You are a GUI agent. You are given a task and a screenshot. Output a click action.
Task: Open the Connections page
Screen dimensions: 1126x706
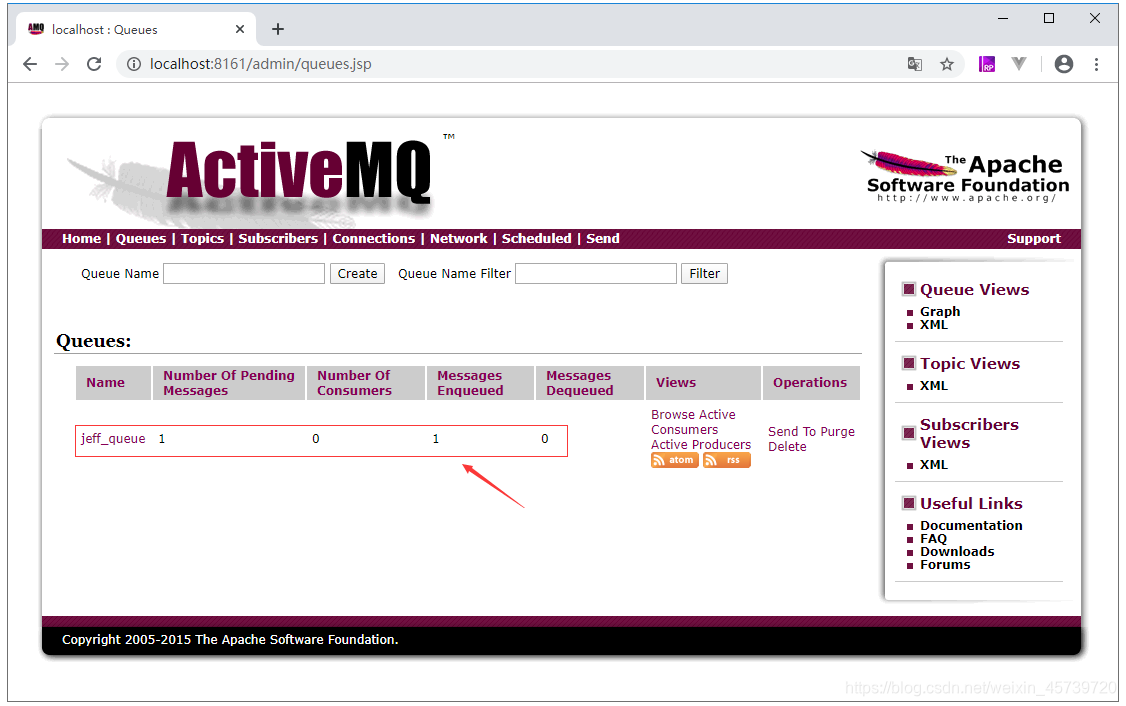click(x=373, y=238)
